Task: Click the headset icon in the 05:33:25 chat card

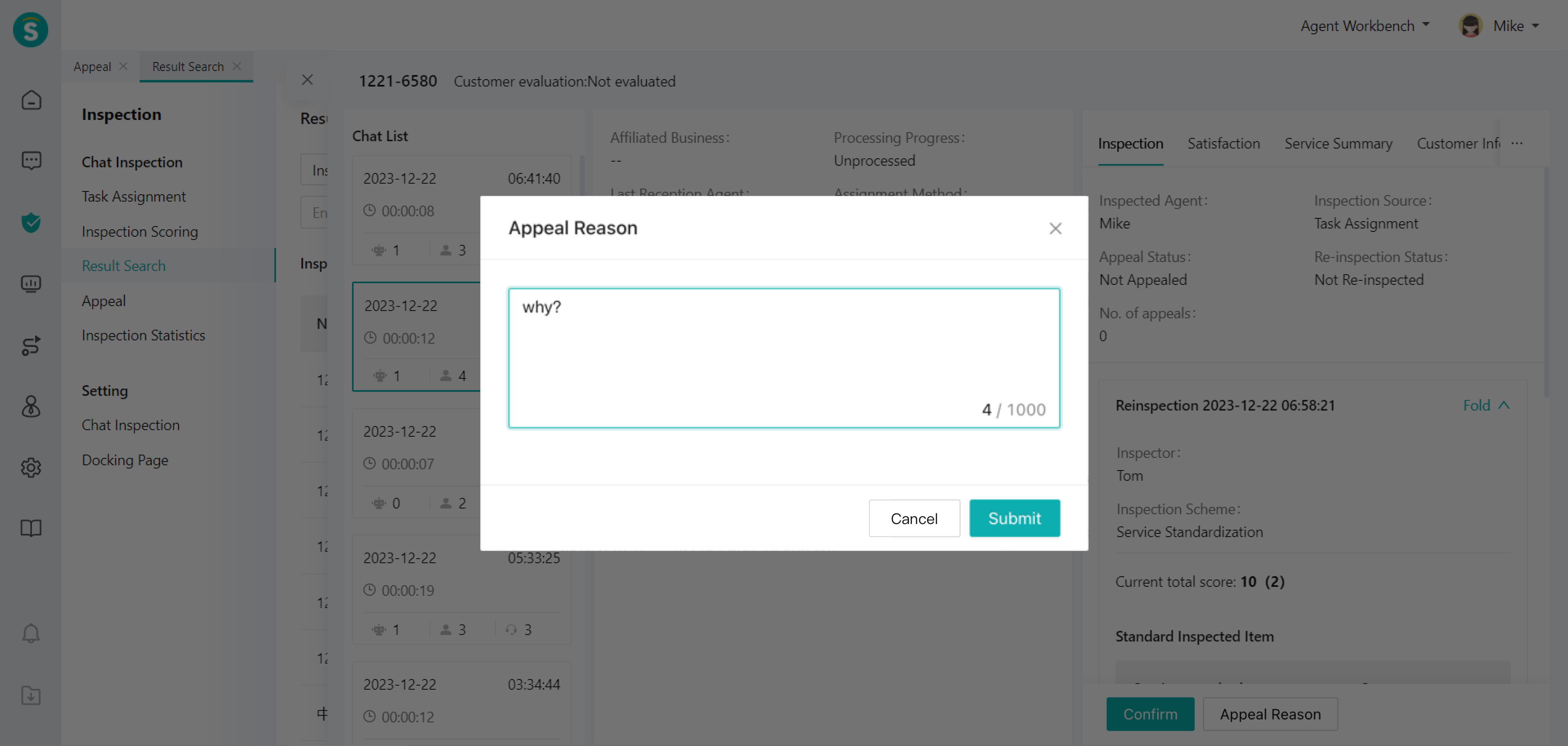Action: pos(511,629)
